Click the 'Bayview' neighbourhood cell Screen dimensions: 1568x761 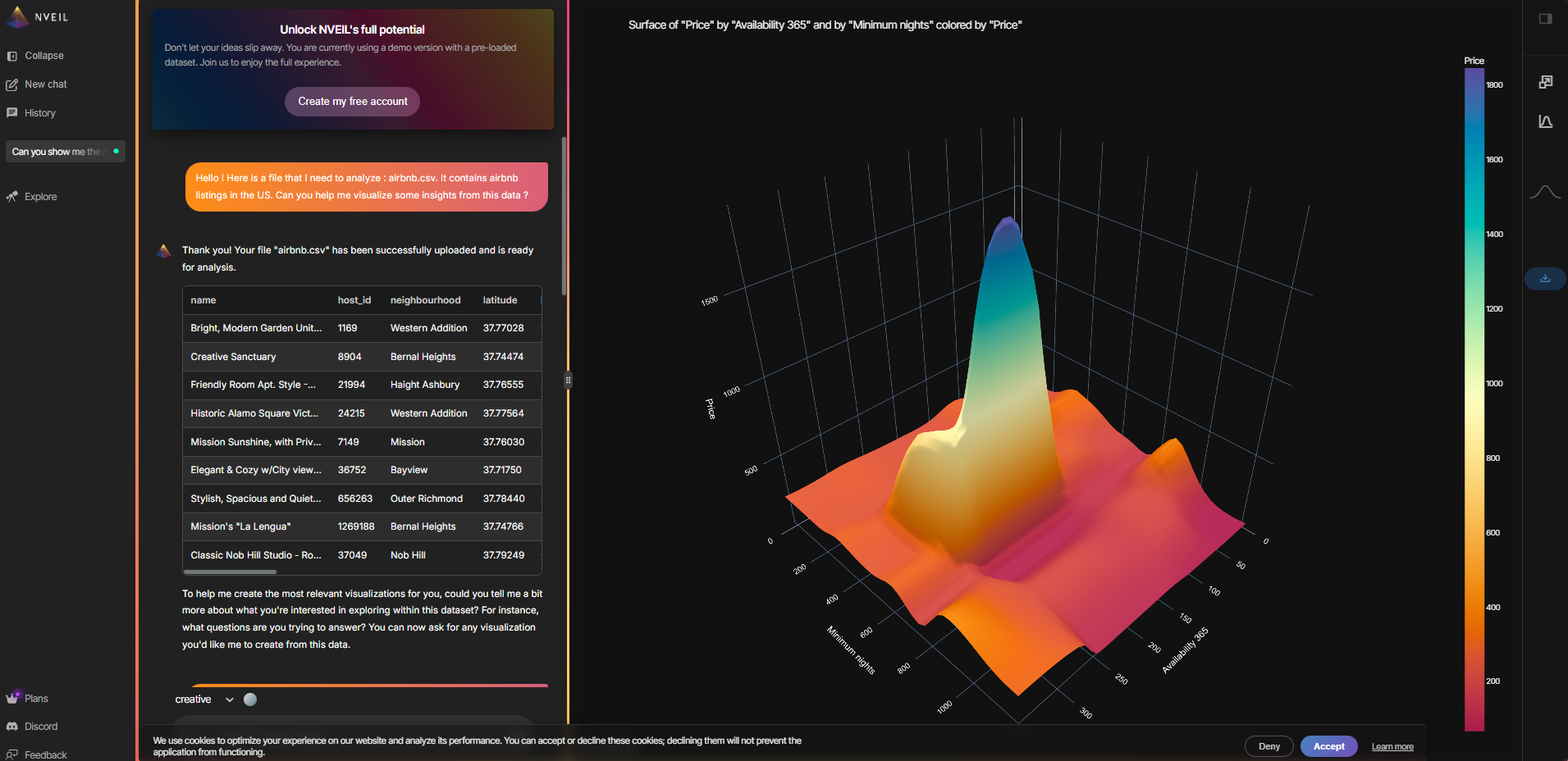409,470
